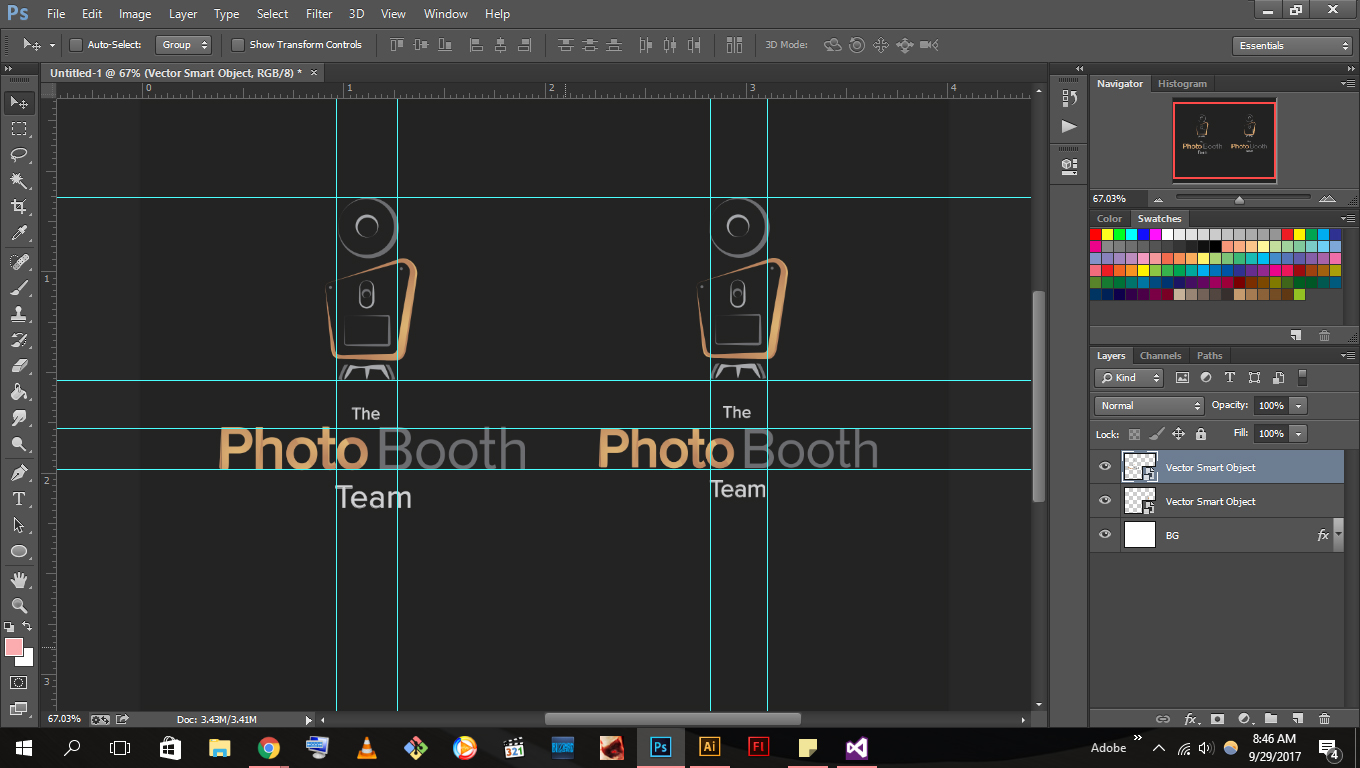The height and width of the screenshot is (768, 1360).
Task: Open Adobe Illustrator from the taskbar
Action: (709, 747)
